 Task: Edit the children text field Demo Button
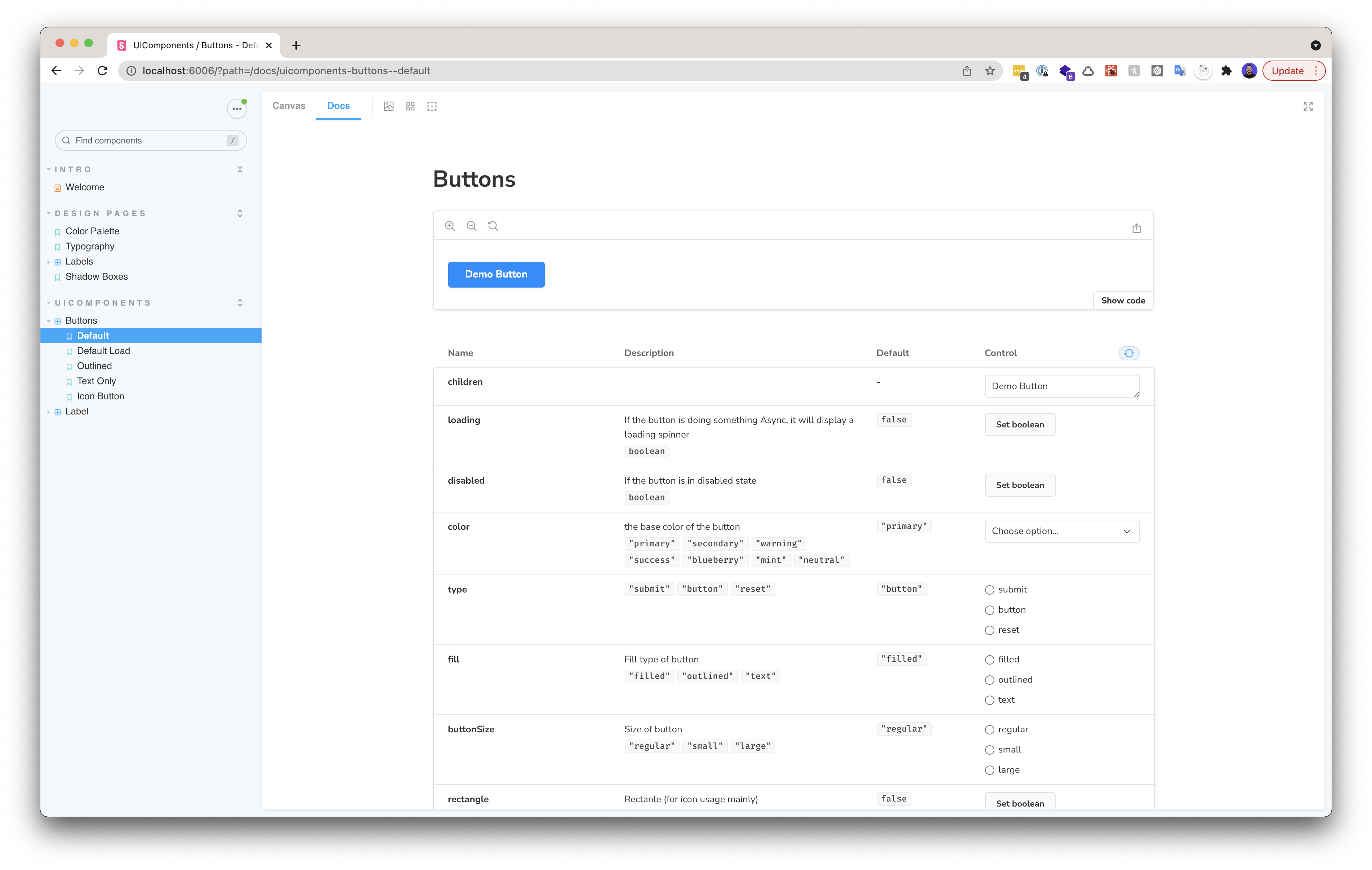[x=1061, y=386]
